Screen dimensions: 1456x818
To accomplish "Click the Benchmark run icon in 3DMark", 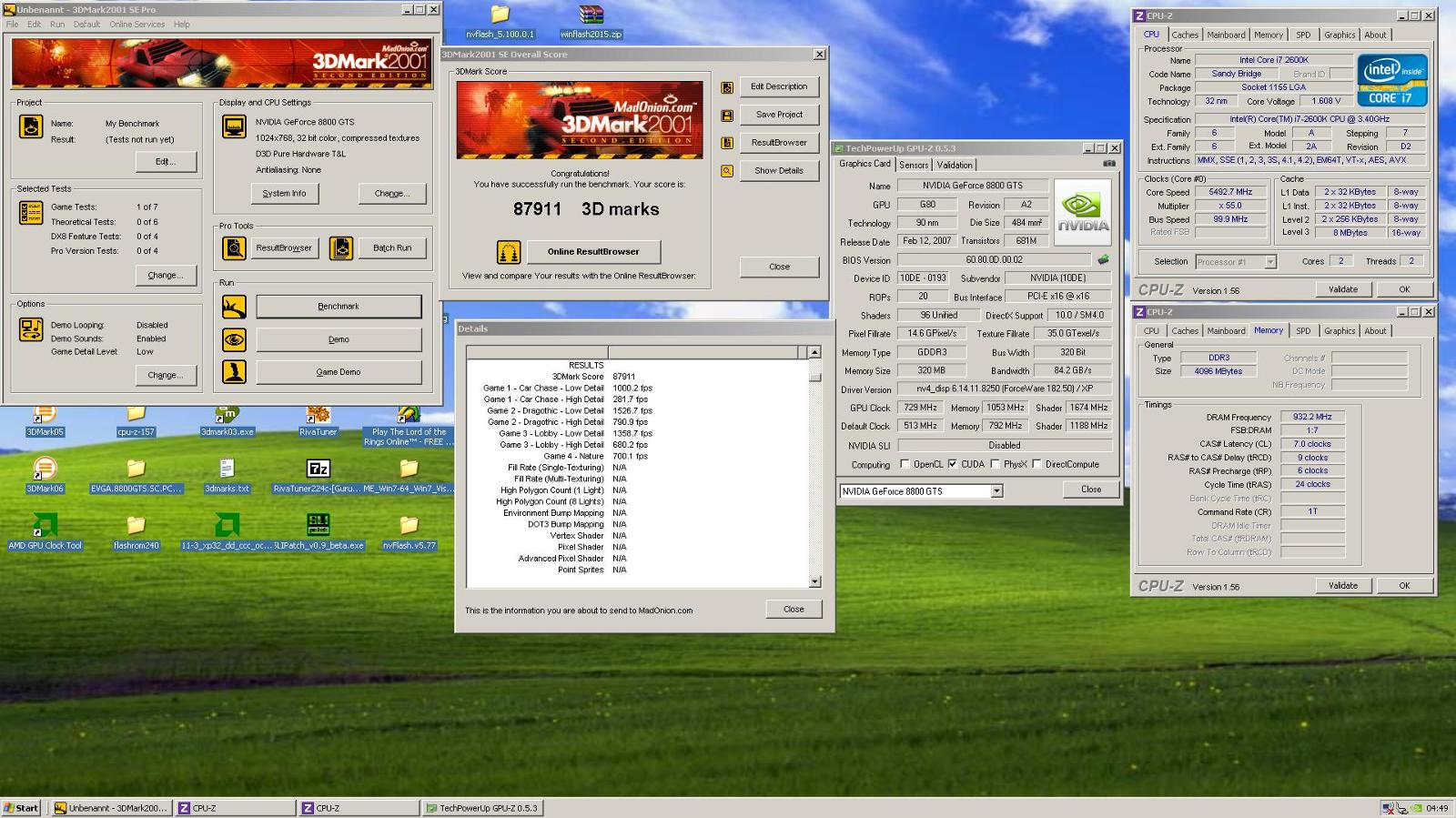I will [x=234, y=307].
